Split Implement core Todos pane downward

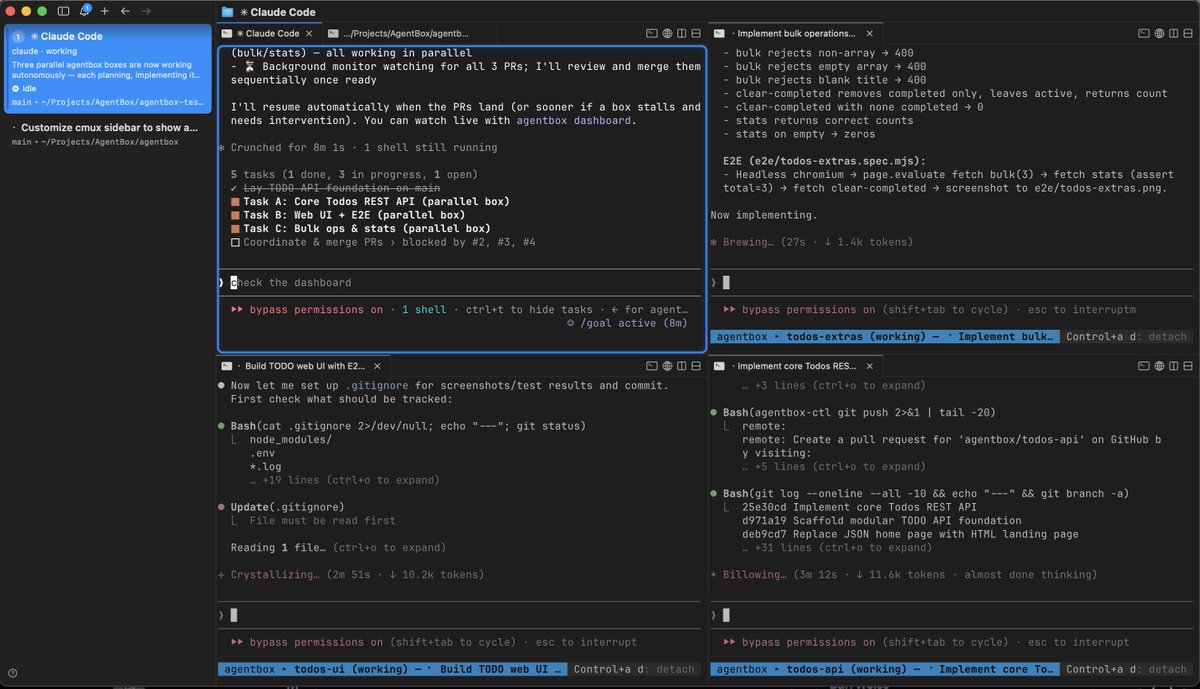click(1189, 366)
